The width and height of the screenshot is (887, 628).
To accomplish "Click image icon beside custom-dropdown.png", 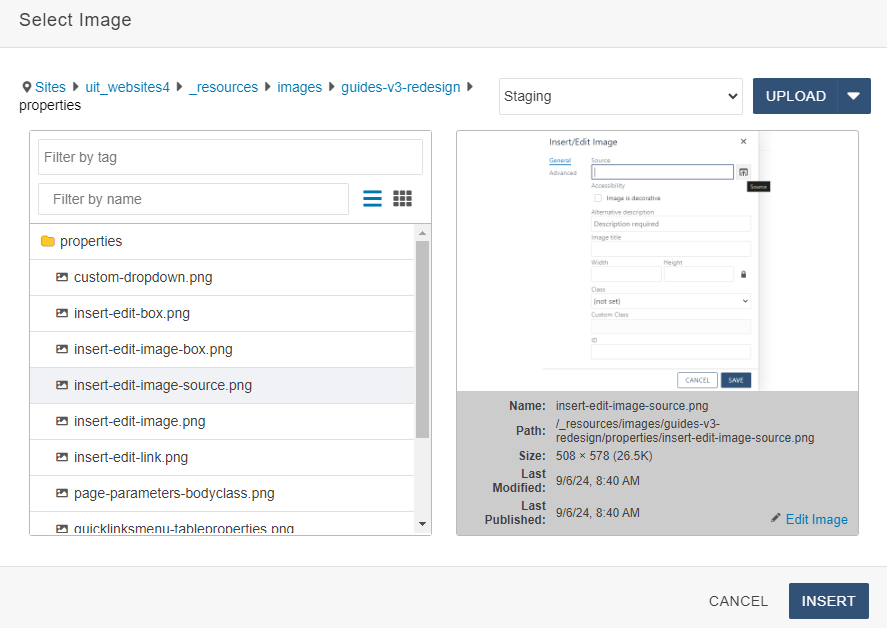I will tap(62, 277).
